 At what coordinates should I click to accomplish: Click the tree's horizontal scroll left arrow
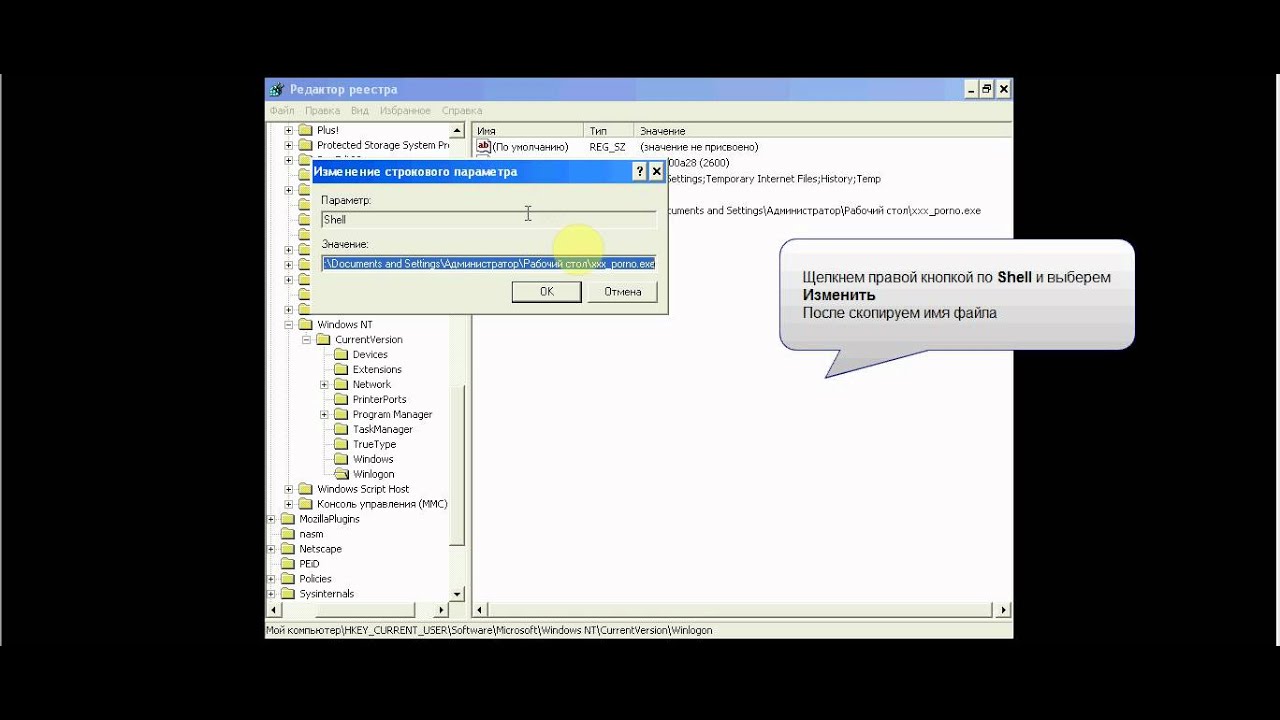[x=273, y=609]
